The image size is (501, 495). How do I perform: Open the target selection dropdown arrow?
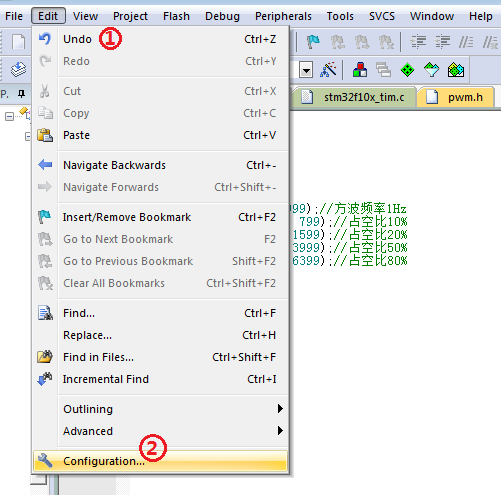(x=306, y=70)
